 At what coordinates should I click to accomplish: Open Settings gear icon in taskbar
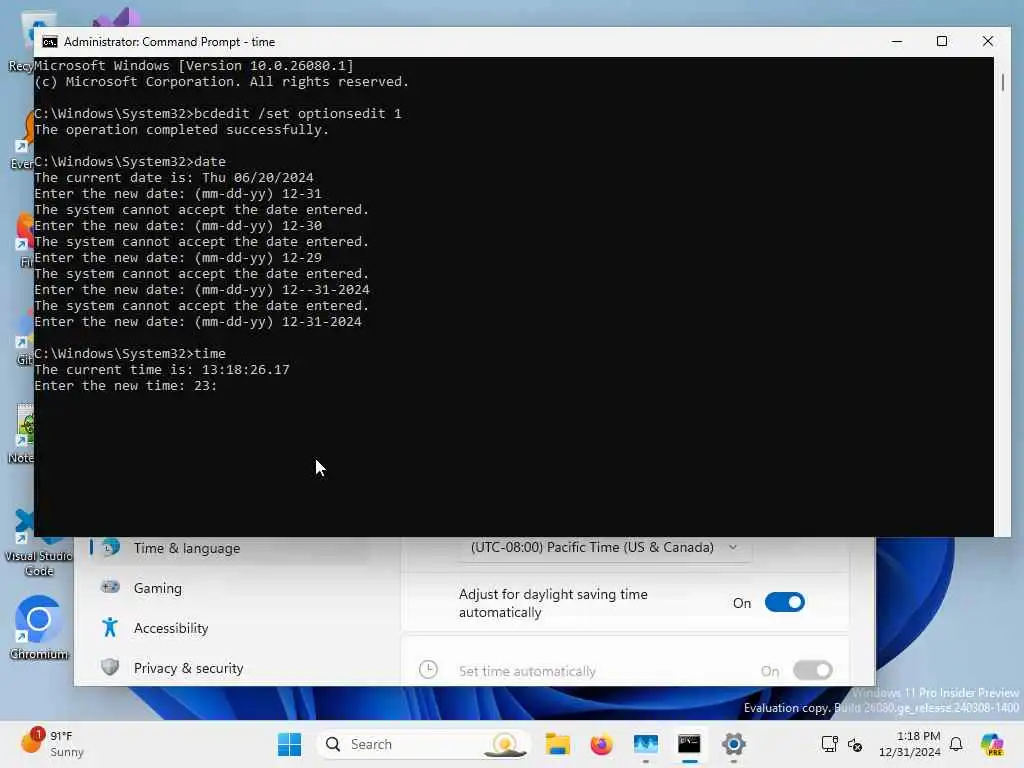click(733, 744)
